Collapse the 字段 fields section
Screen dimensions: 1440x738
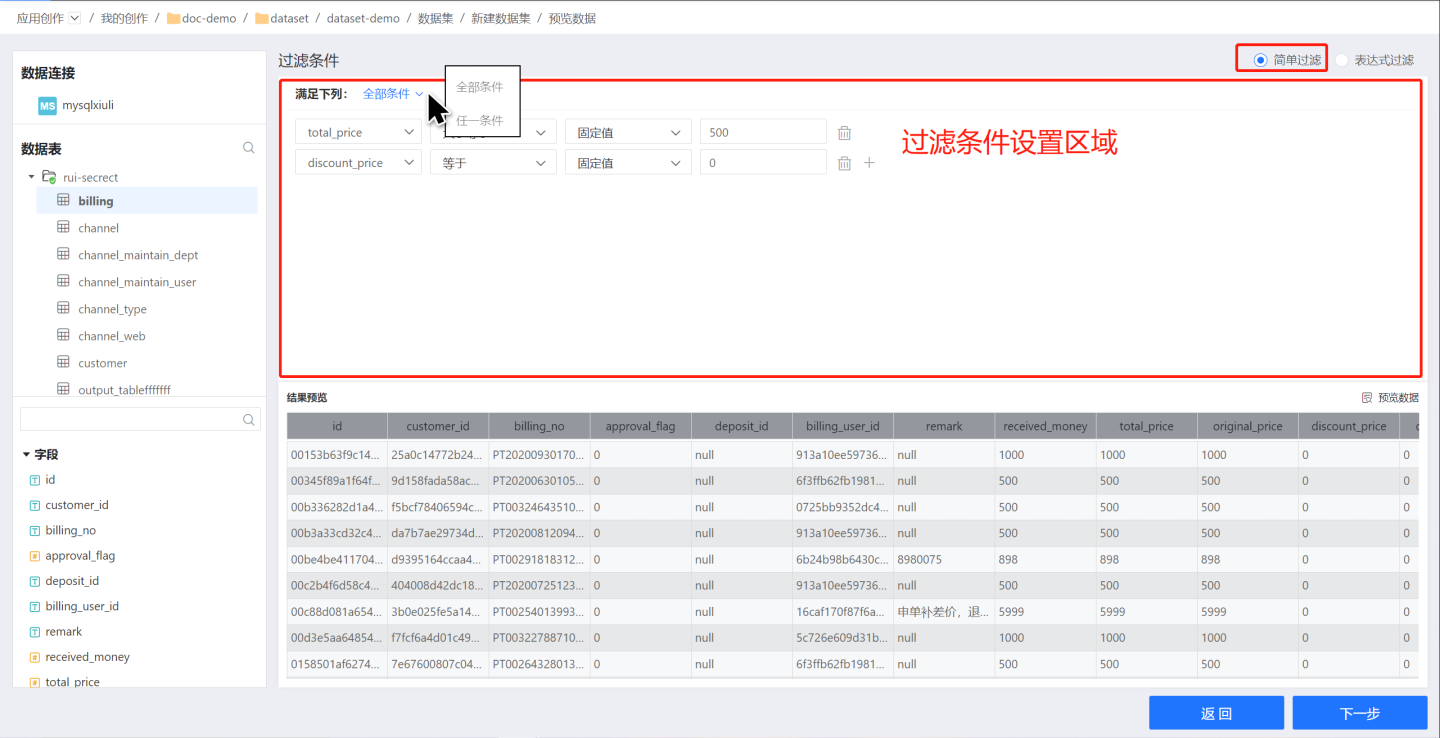pos(26,454)
